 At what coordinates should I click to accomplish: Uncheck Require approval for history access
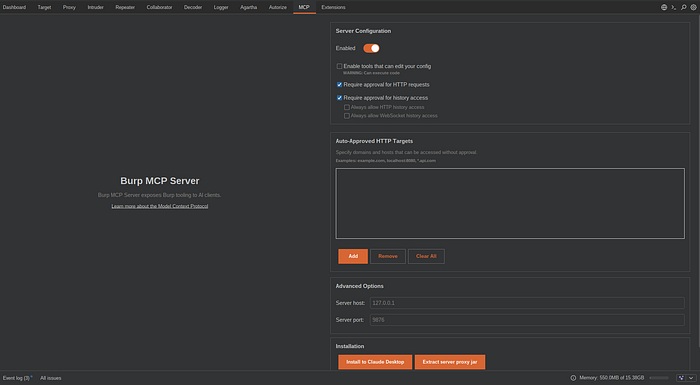pyautogui.click(x=339, y=98)
